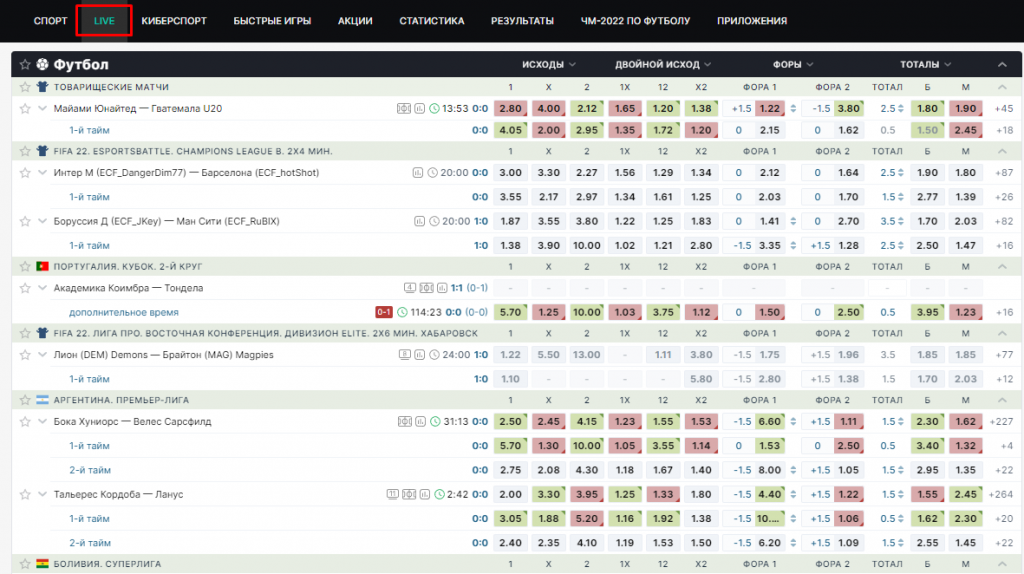
Task: Click the football icon beside Футбол header
Action: pyautogui.click(x=42, y=64)
